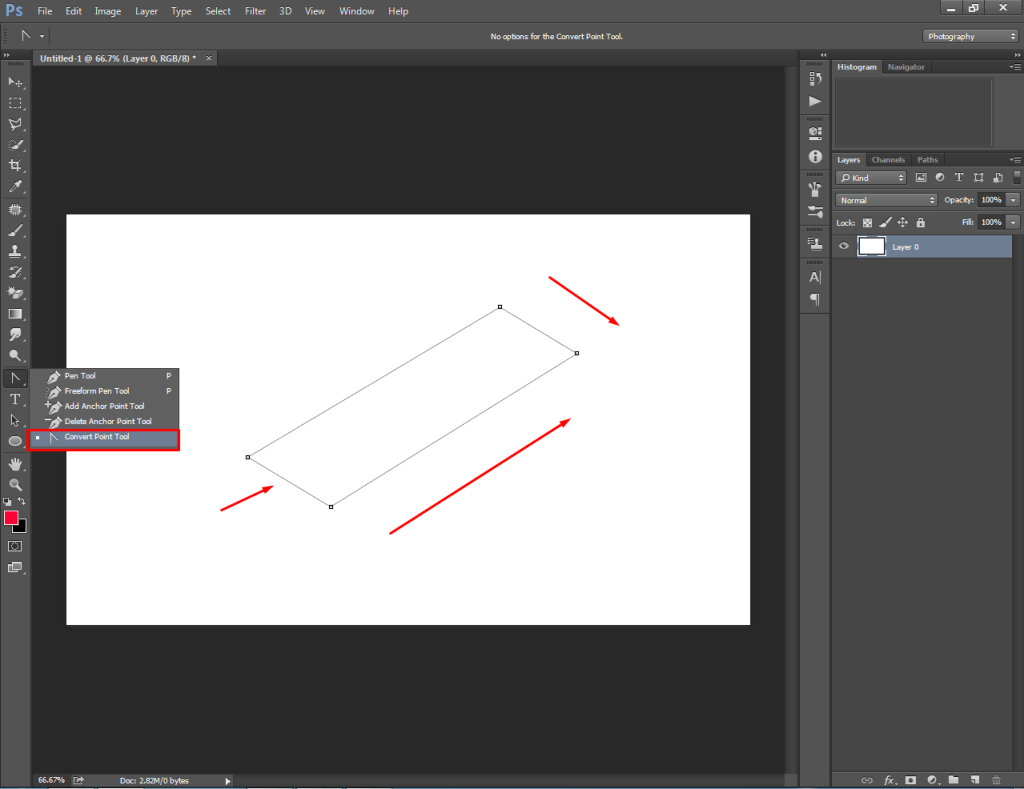
Task: Click the trash icon to delete layer
Action: (995, 779)
